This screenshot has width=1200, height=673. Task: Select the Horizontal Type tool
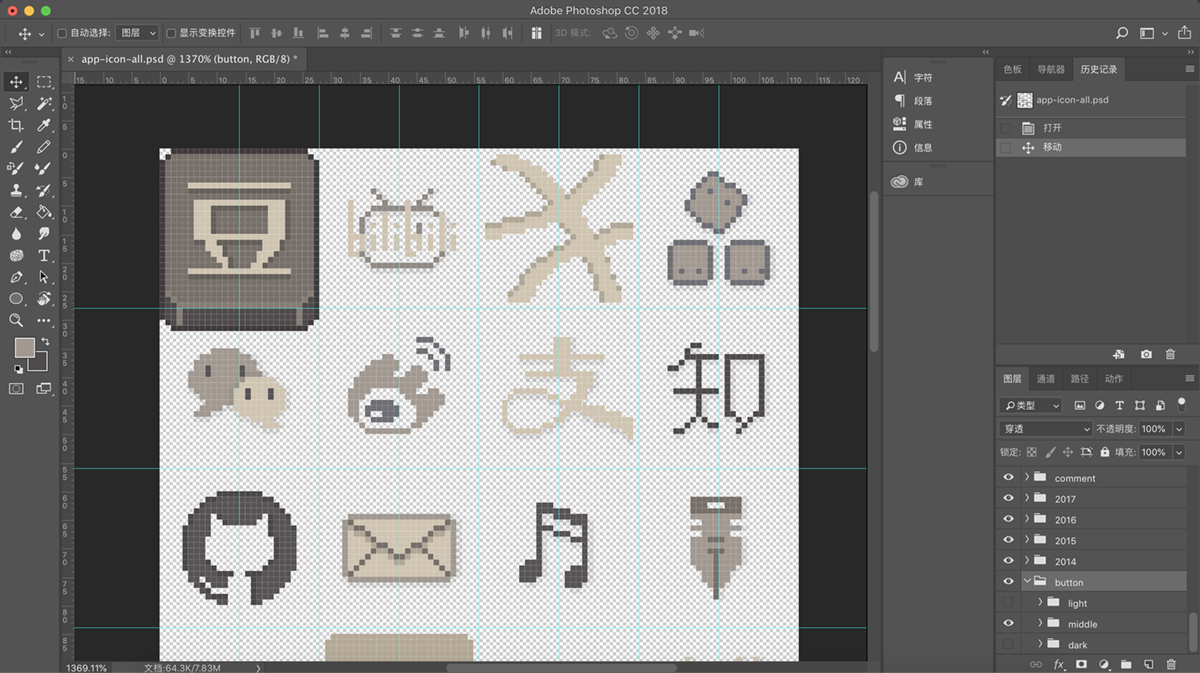(44, 255)
